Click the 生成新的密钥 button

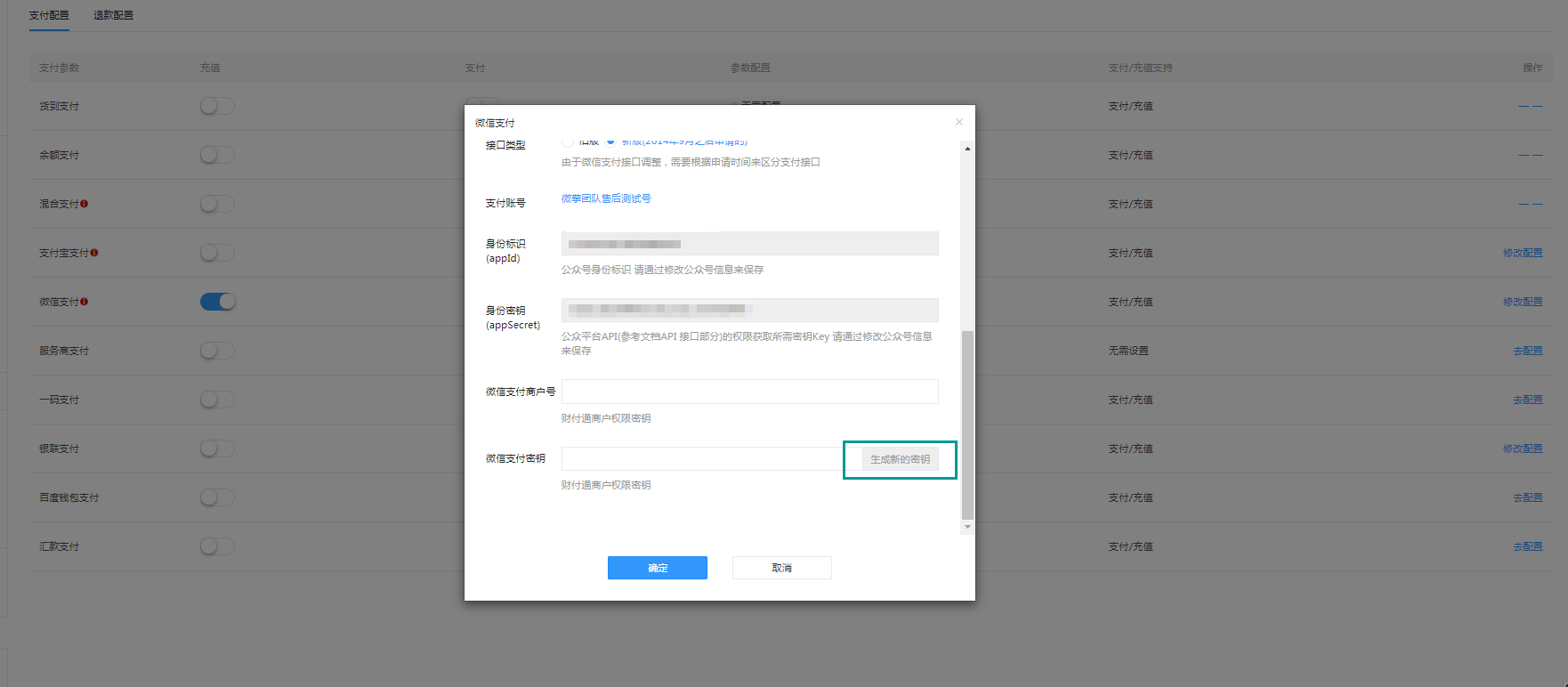click(x=900, y=459)
